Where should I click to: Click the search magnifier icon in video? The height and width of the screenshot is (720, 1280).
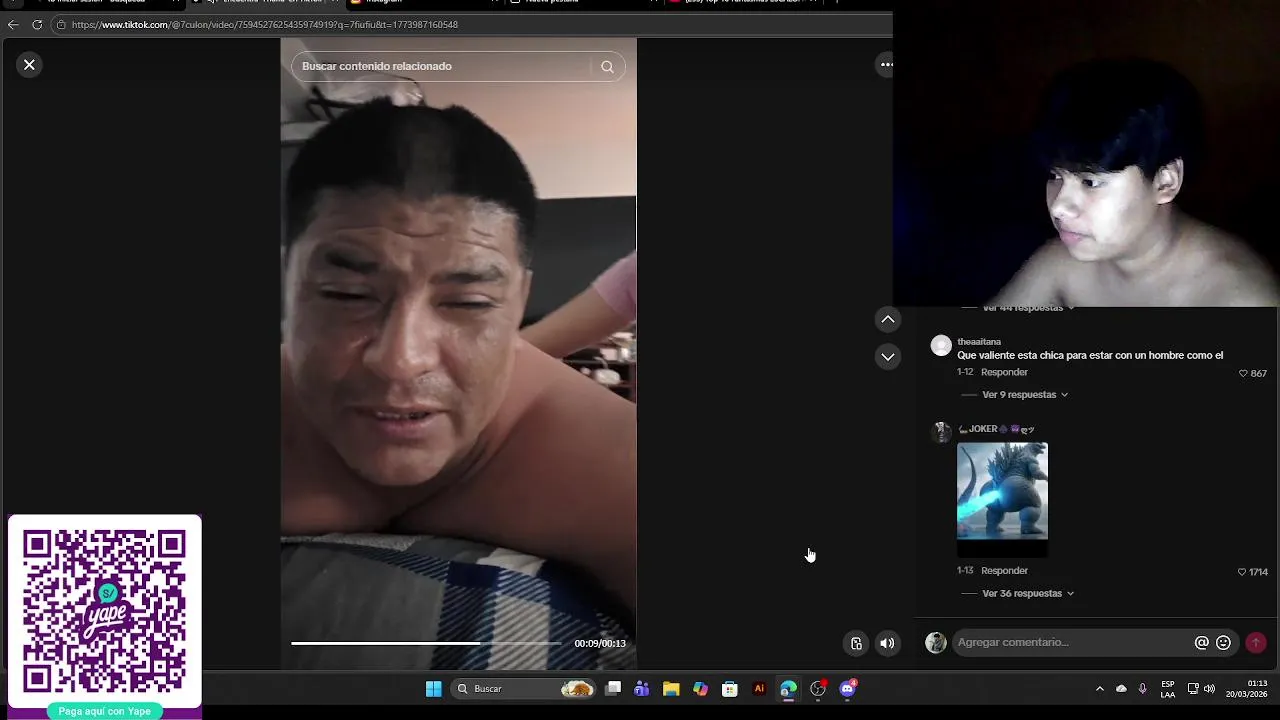coord(607,66)
